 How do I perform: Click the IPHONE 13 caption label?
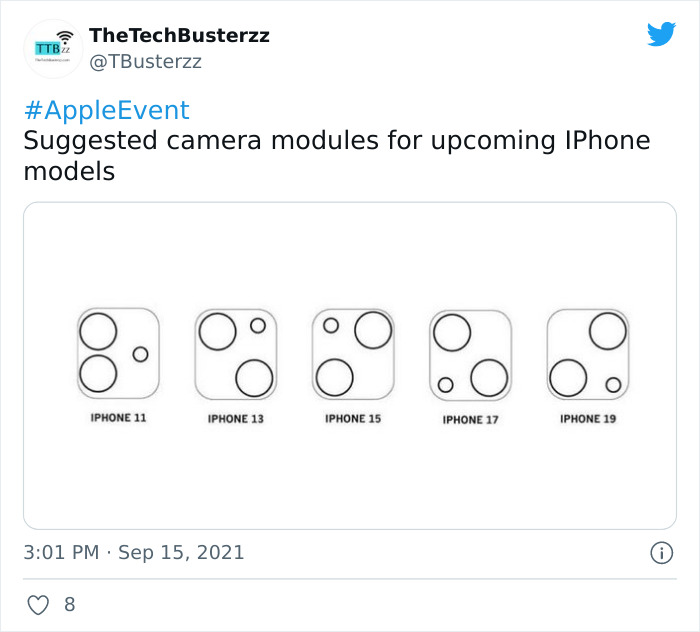pos(236,419)
